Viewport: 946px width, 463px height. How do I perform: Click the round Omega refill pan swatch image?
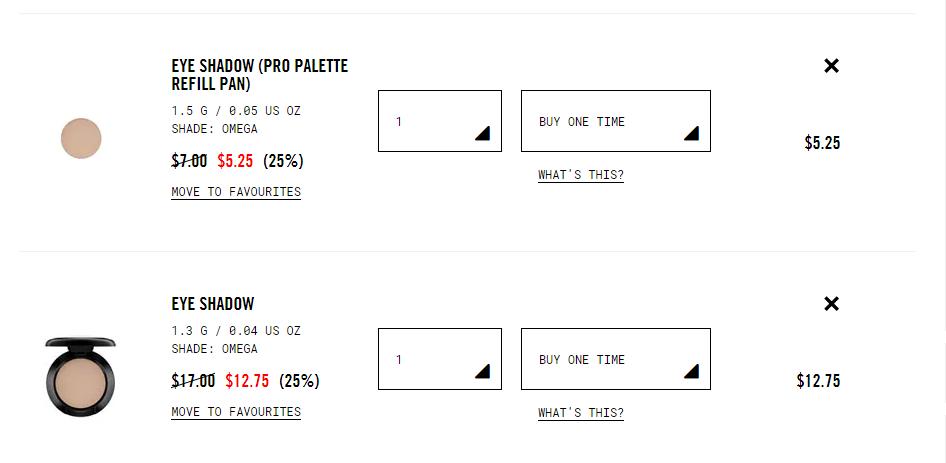[81, 138]
